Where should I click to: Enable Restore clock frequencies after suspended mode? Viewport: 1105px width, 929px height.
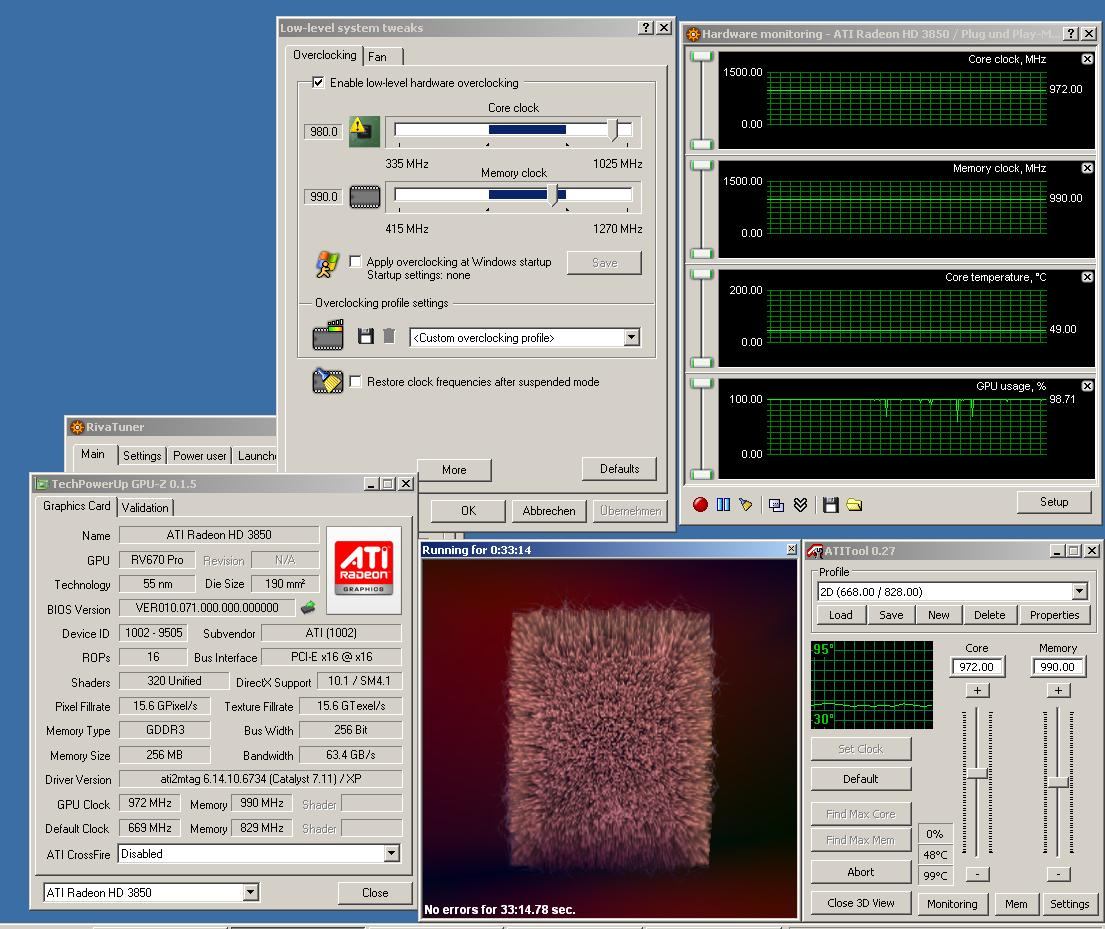(355, 381)
